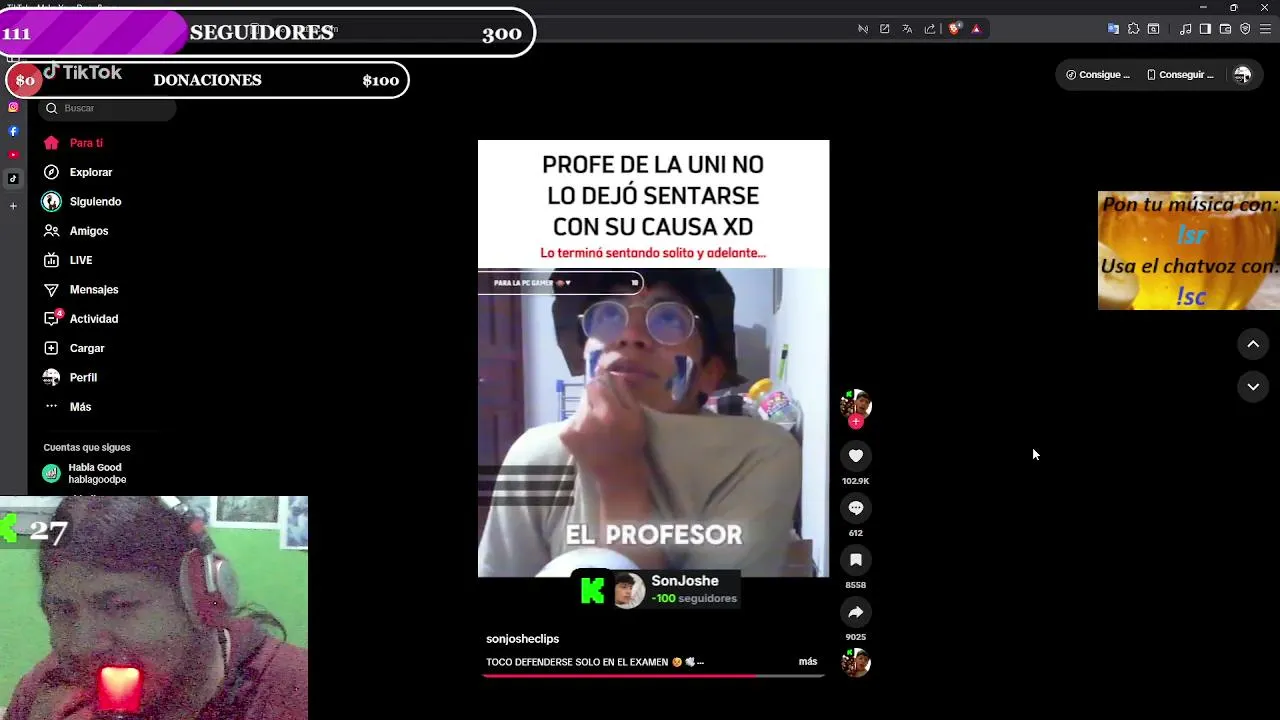The image size is (1280, 720).
Task: Click the crossed-out icon in the address bar
Action: point(863,29)
